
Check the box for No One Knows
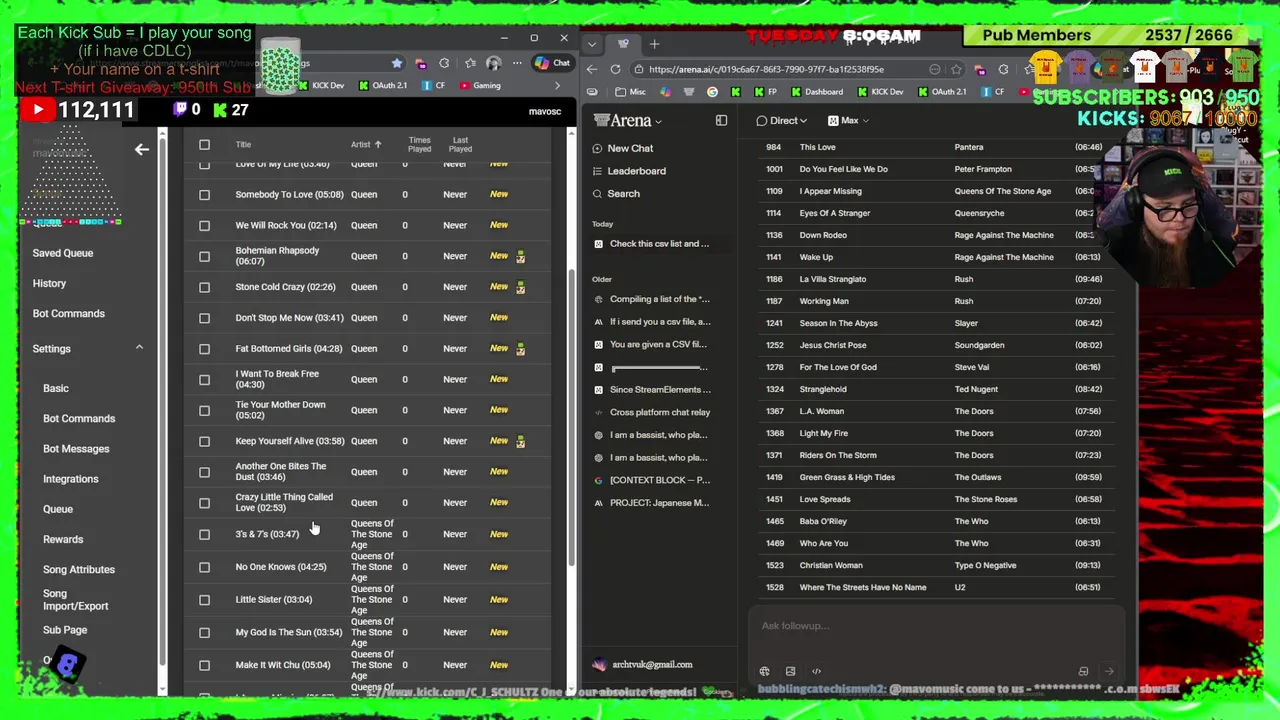pos(204,567)
